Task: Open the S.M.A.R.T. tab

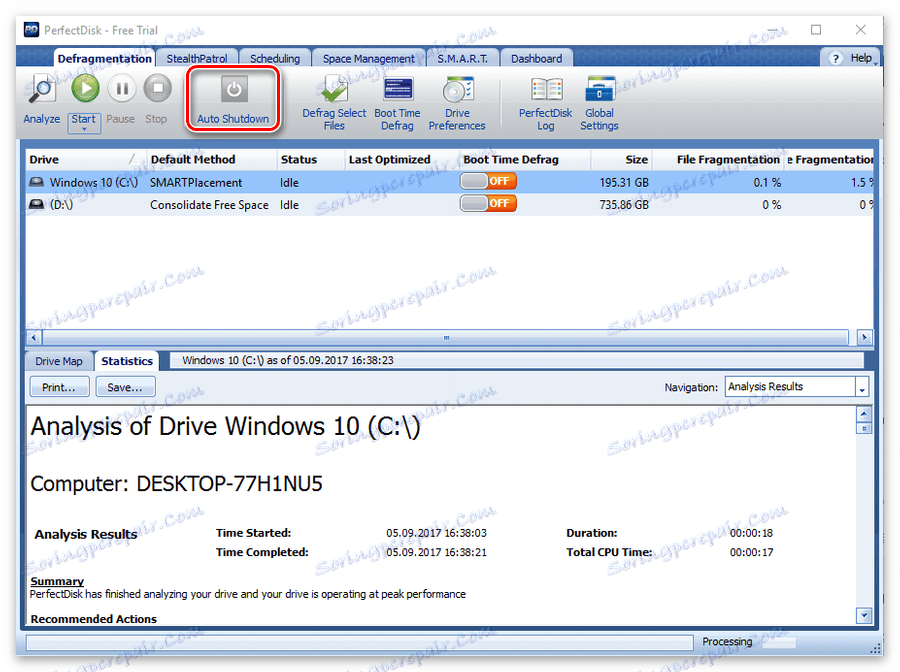Action: tap(463, 59)
